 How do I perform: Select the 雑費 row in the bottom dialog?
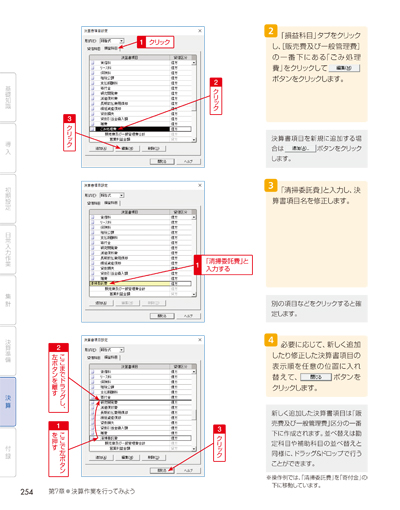(140, 433)
